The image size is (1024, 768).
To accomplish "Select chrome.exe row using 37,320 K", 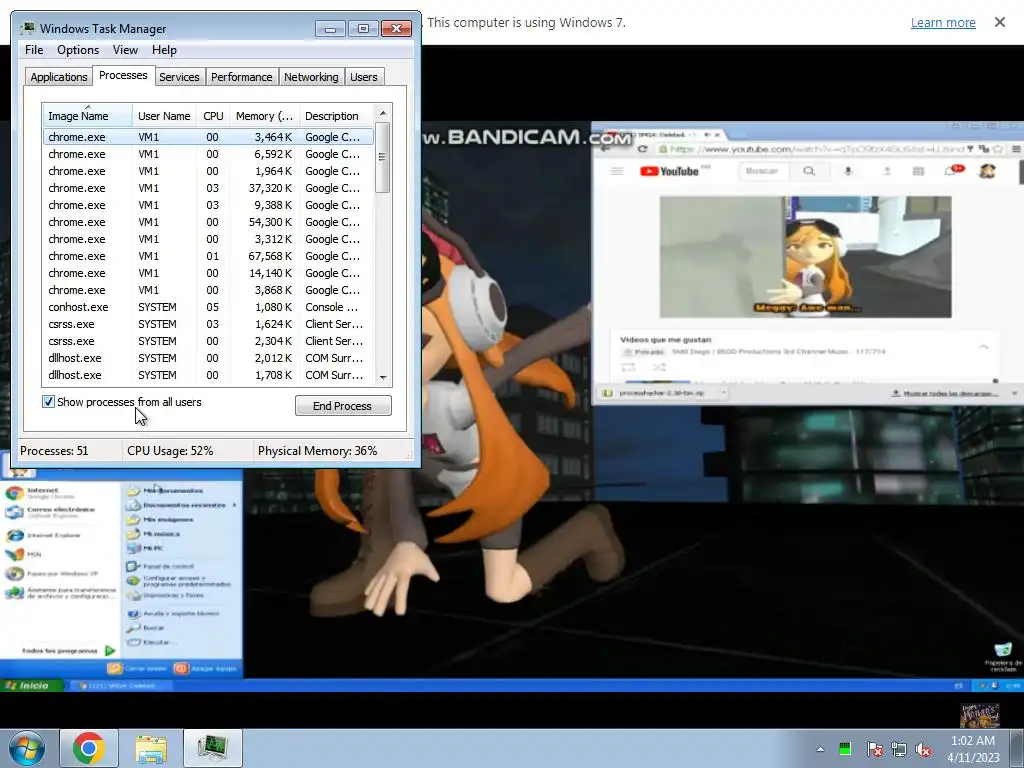I will point(208,188).
